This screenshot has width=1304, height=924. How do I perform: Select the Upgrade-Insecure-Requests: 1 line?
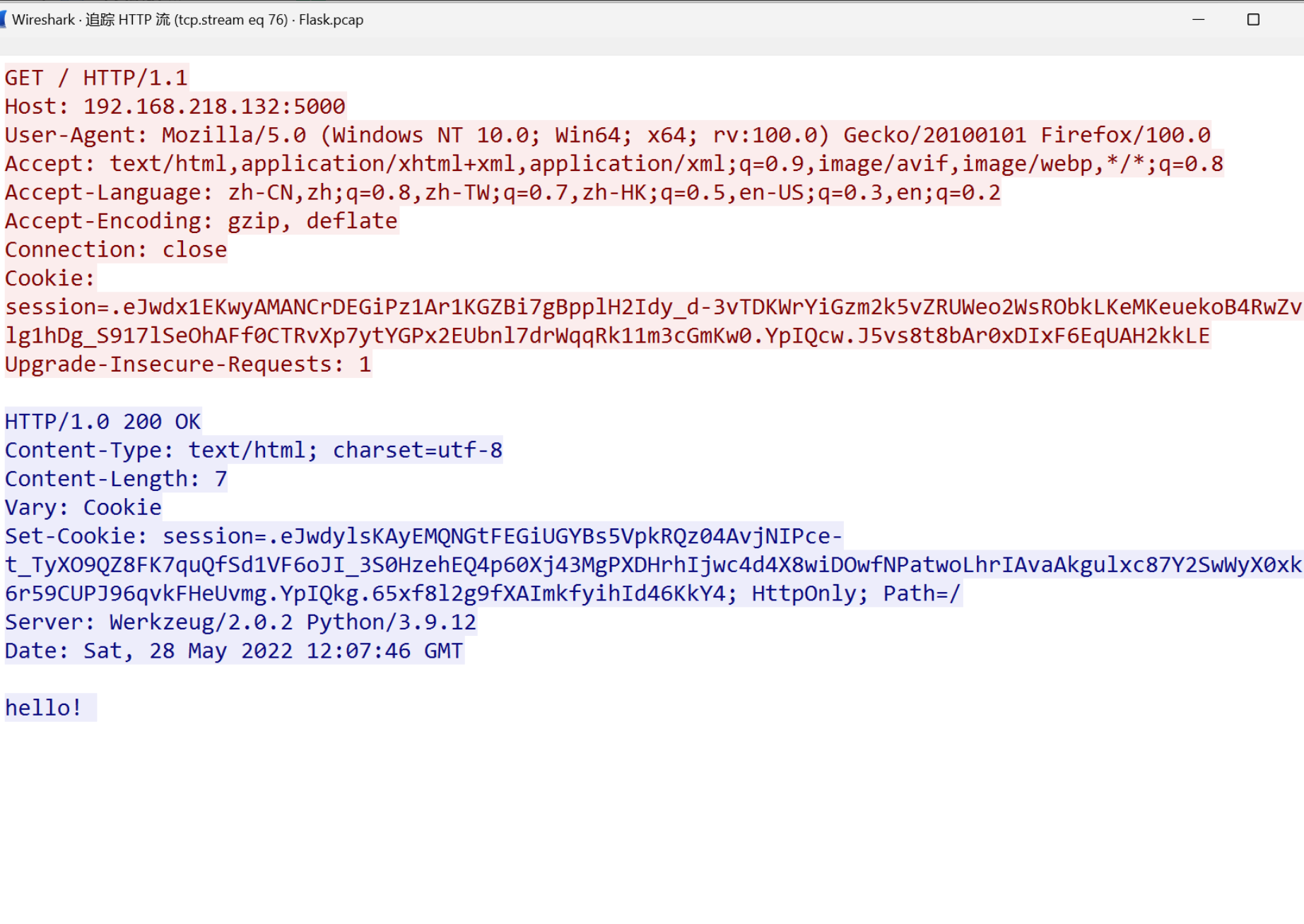pos(187,365)
